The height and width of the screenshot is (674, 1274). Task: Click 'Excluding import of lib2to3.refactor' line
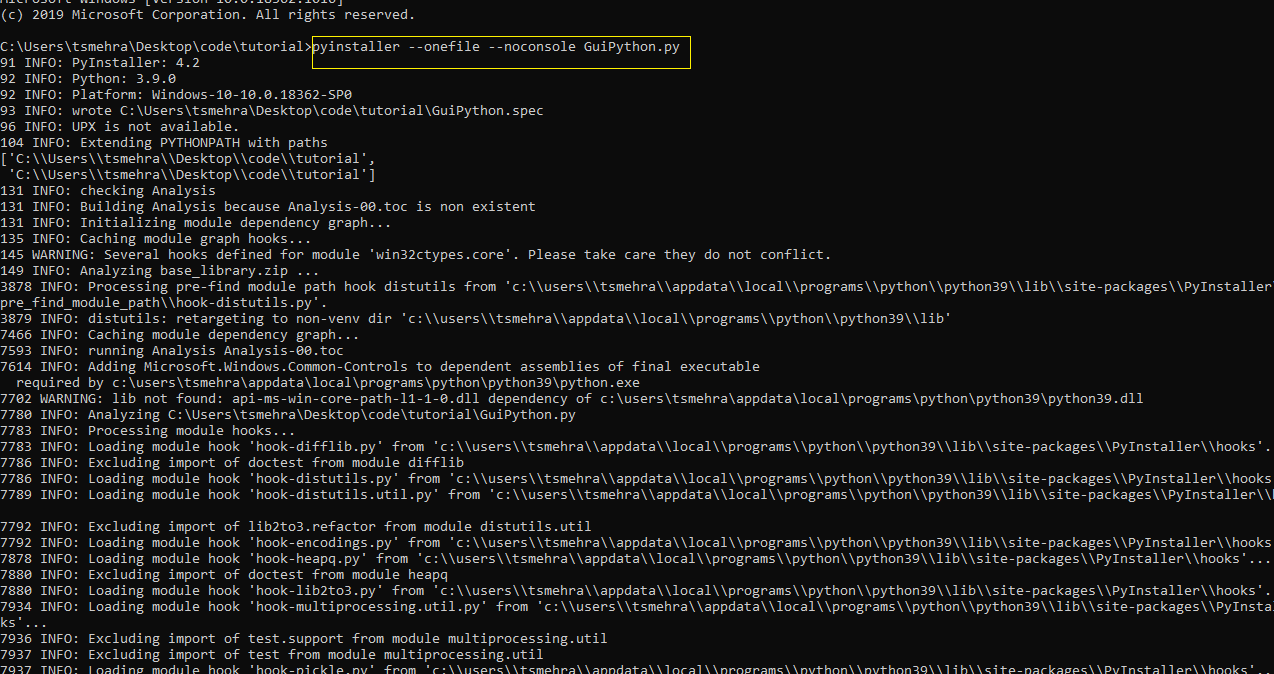click(296, 527)
